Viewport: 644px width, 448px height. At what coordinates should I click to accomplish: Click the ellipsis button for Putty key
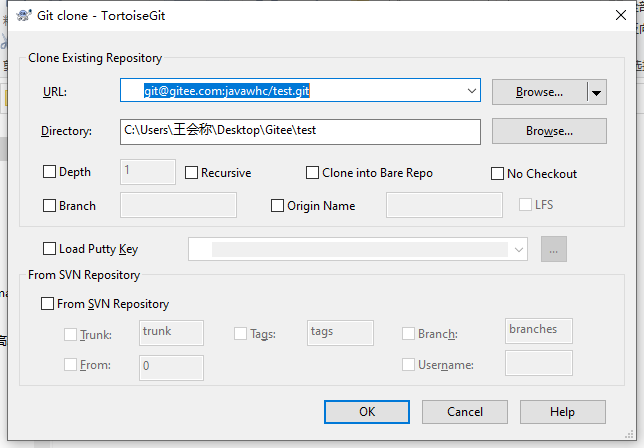[554, 249]
